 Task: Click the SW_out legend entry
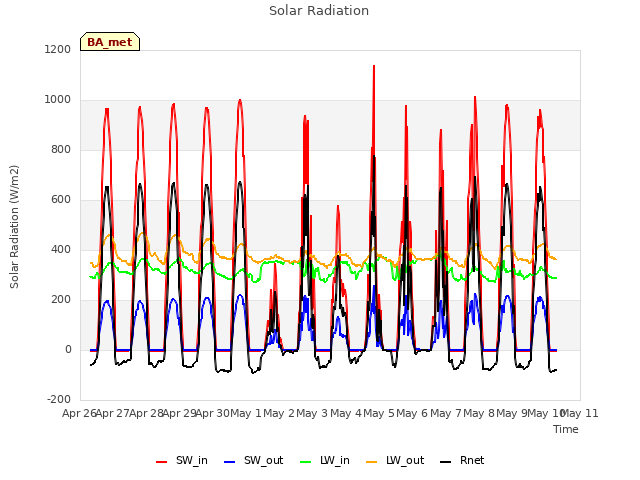point(253,461)
